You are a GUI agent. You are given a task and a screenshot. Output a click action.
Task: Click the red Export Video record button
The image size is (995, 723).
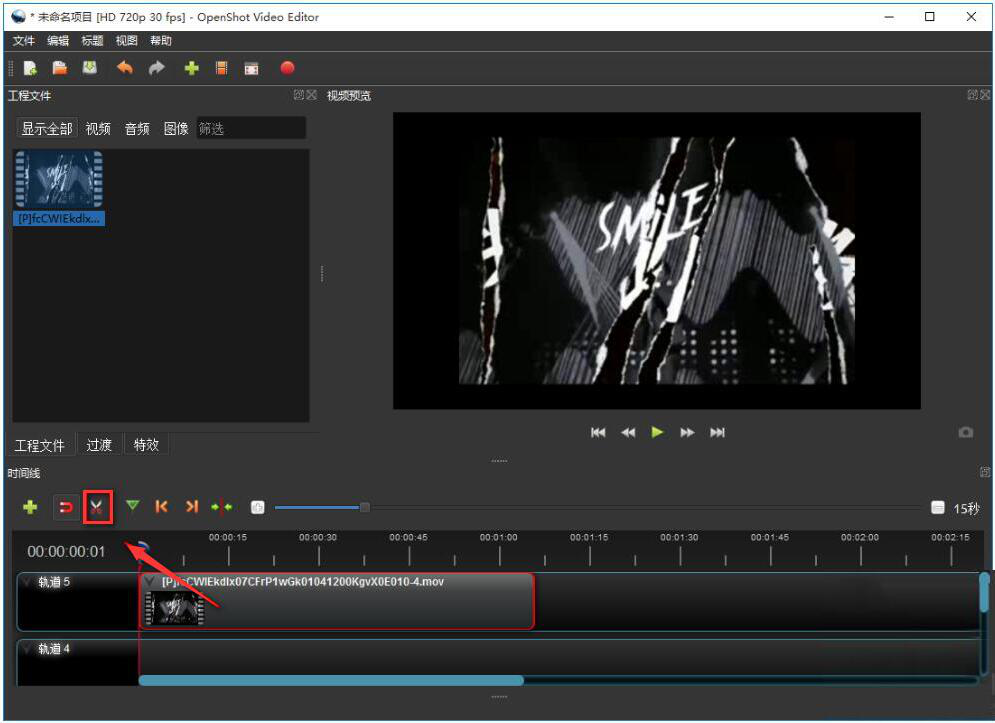(x=287, y=68)
